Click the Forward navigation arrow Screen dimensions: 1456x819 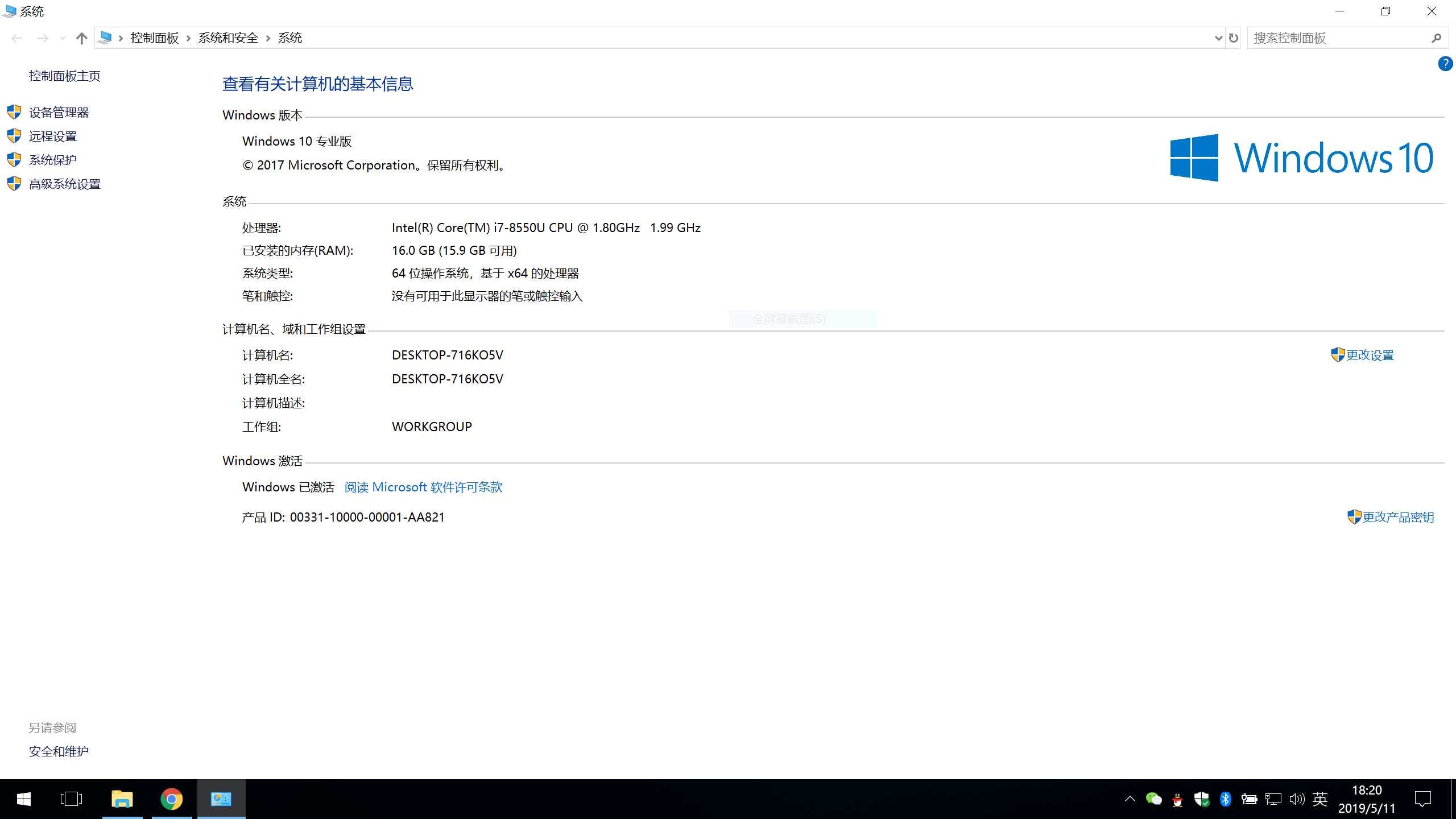[43, 38]
